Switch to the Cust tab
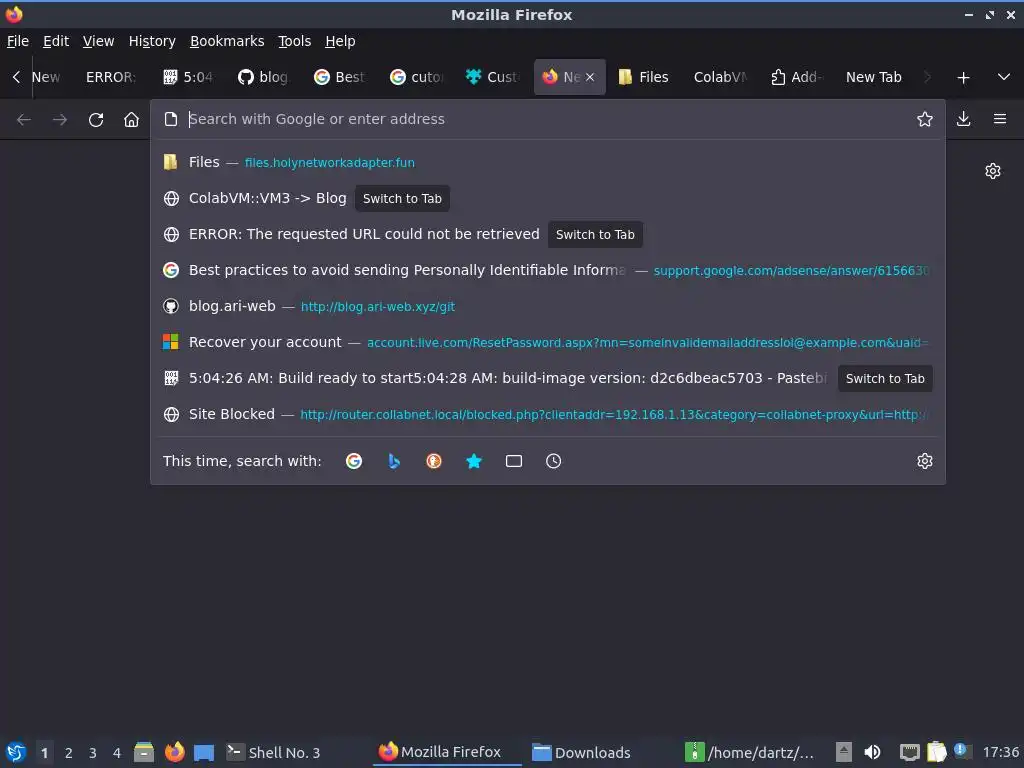The image size is (1024, 768). coord(492,77)
